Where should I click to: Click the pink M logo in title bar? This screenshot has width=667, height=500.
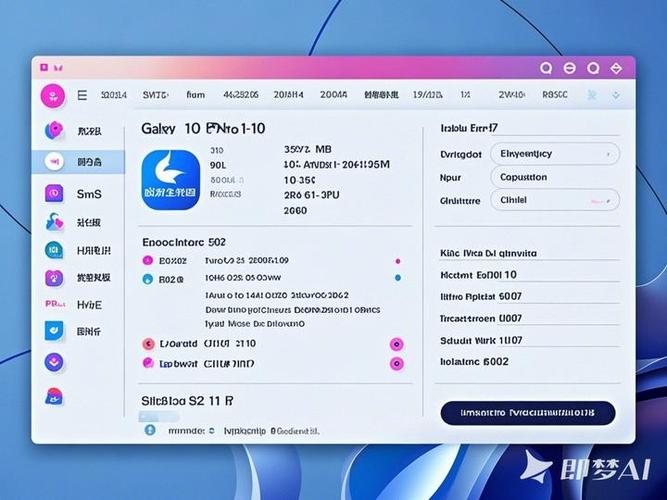(x=58, y=68)
